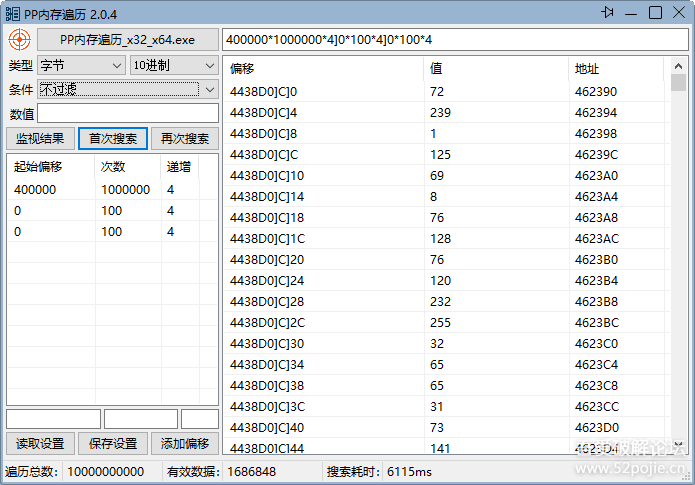695x485 pixels.
Task: Select result row 4438D0]C]8
Action: tap(447, 133)
